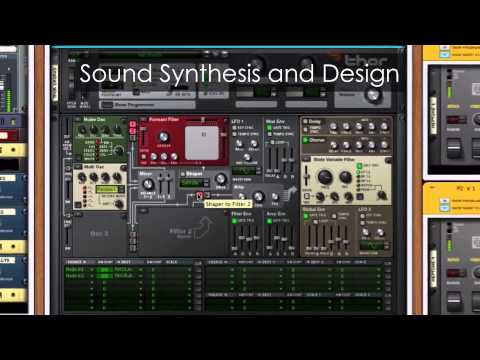Toggle the red Shaper to Filter 2 routing button

pos(200,195)
